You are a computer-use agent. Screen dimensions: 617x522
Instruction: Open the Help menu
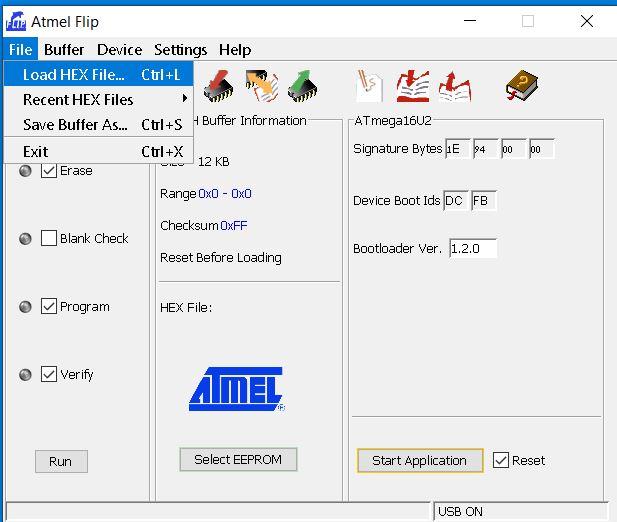click(x=235, y=50)
